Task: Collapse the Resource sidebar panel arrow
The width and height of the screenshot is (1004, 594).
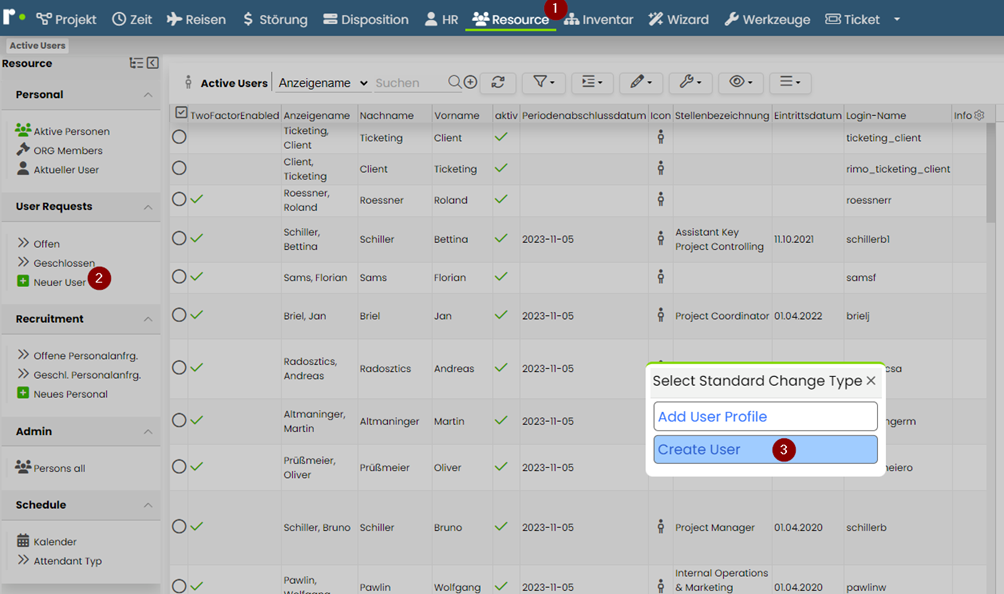Action: 152,63
